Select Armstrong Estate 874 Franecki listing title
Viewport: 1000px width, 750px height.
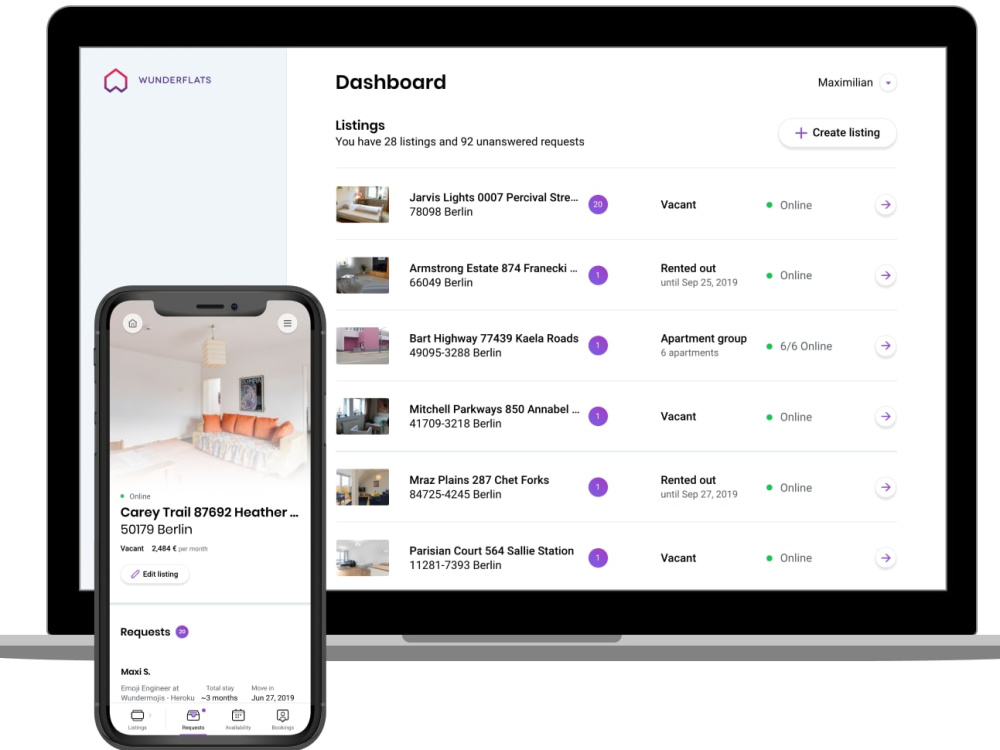click(493, 268)
